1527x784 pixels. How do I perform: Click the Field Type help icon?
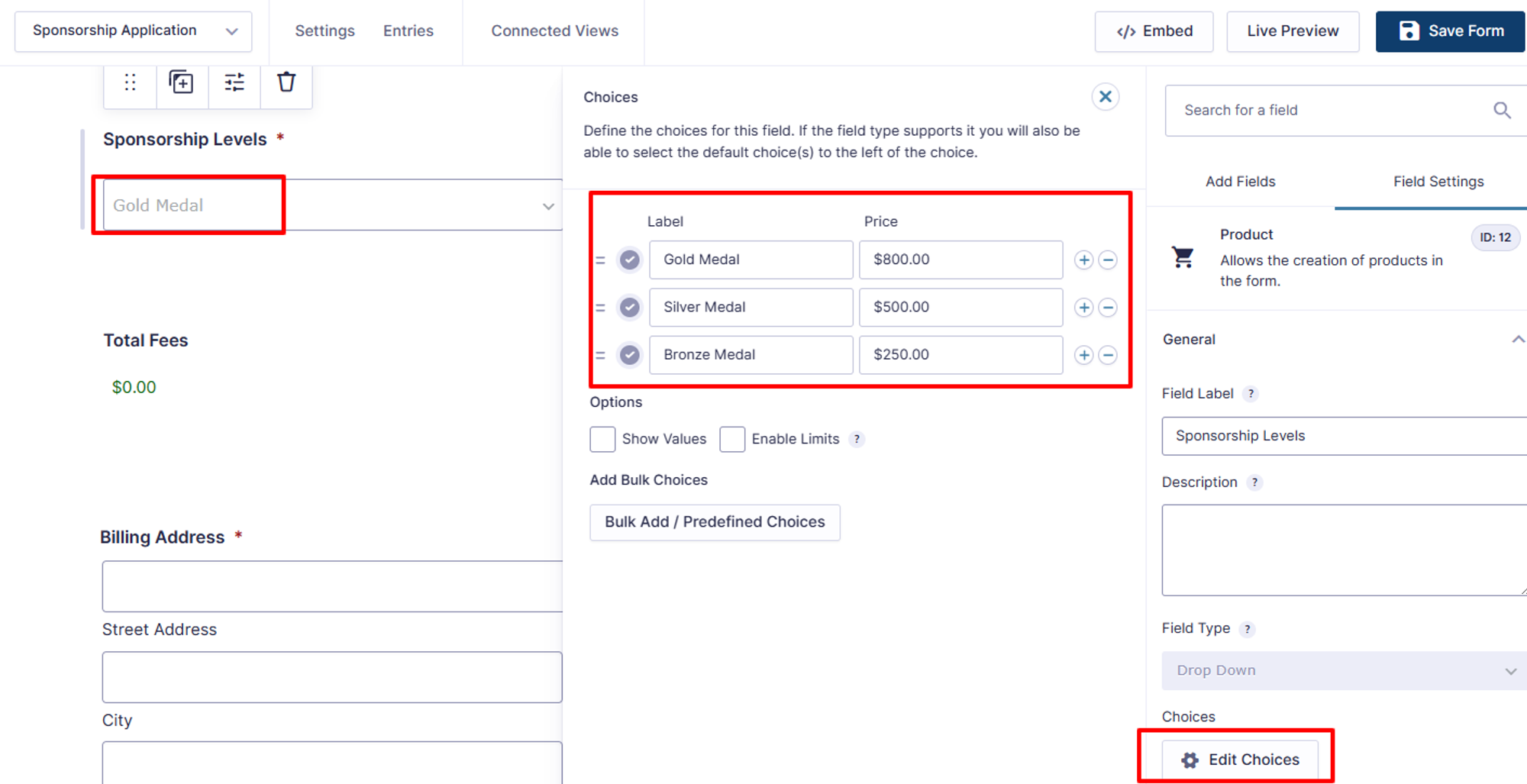1247,629
